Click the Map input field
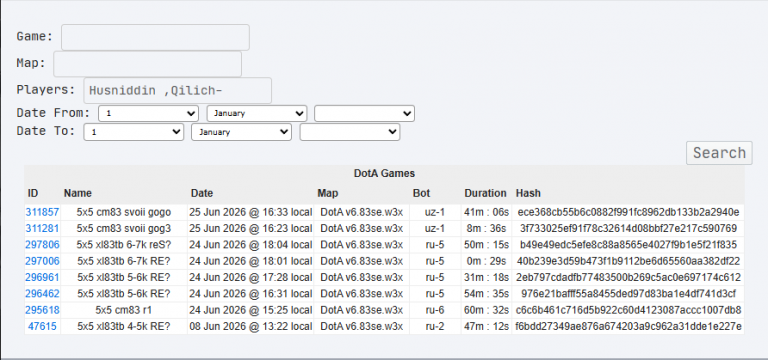This screenshot has height=360, width=768. 147,64
